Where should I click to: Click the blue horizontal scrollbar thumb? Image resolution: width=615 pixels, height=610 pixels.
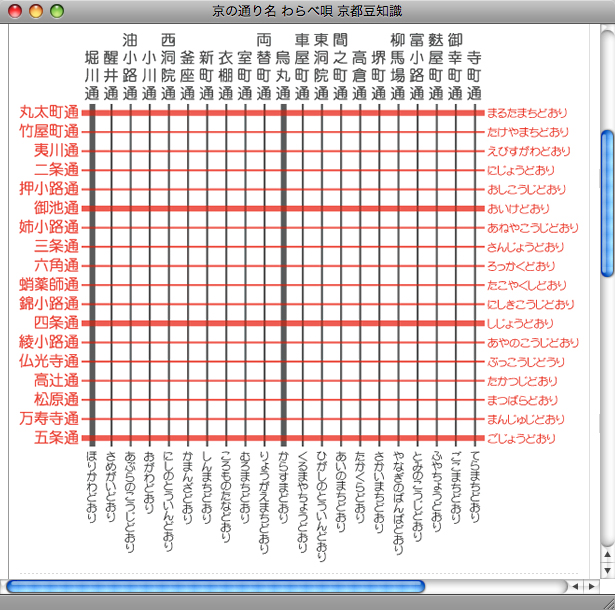[x=215, y=586]
